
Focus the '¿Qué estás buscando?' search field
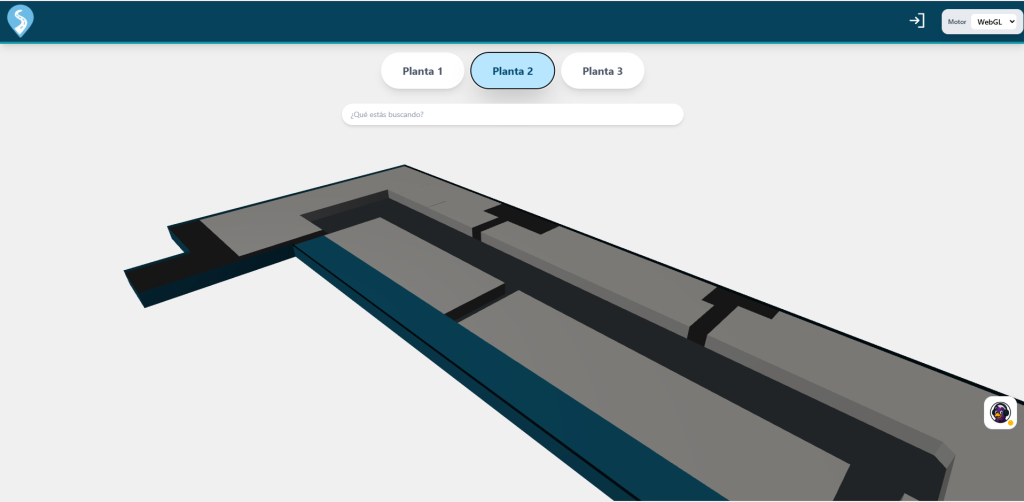coord(513,114)
